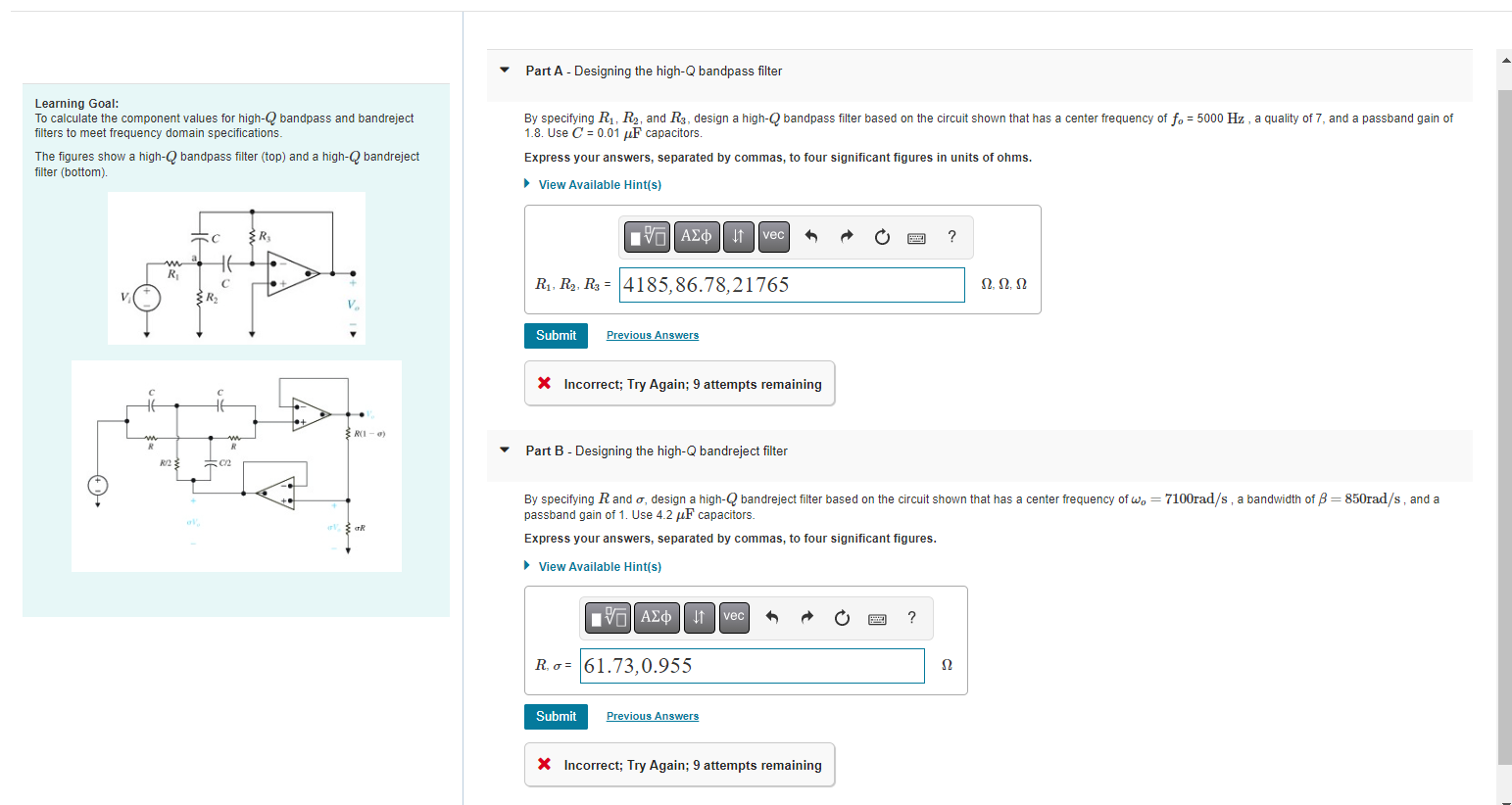Image resolution: width=1512 pixels, height=805 pixels.
Task: Click the bandpass filter circuit figure
Action: [236, 268]
